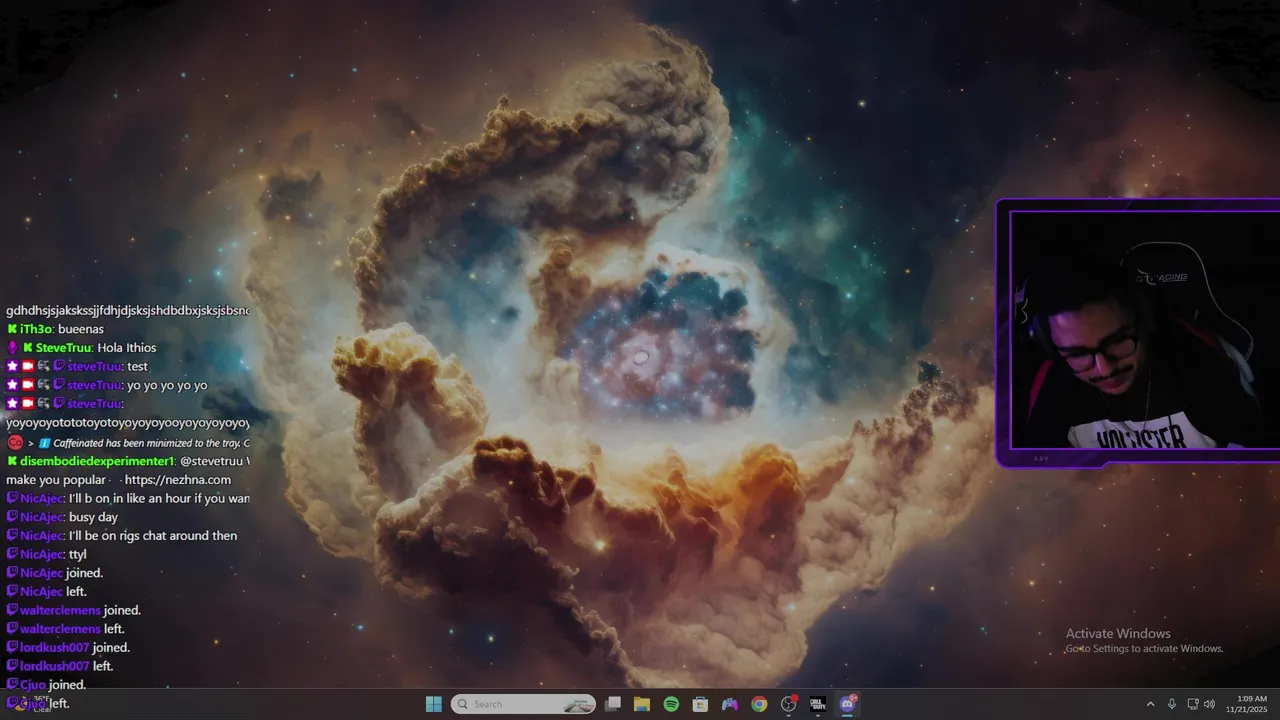Click 'lordkush007 joined.' chat line
Image resolution: width=1280 pixels, height=720 pixels.
click(x=68, y=647)
